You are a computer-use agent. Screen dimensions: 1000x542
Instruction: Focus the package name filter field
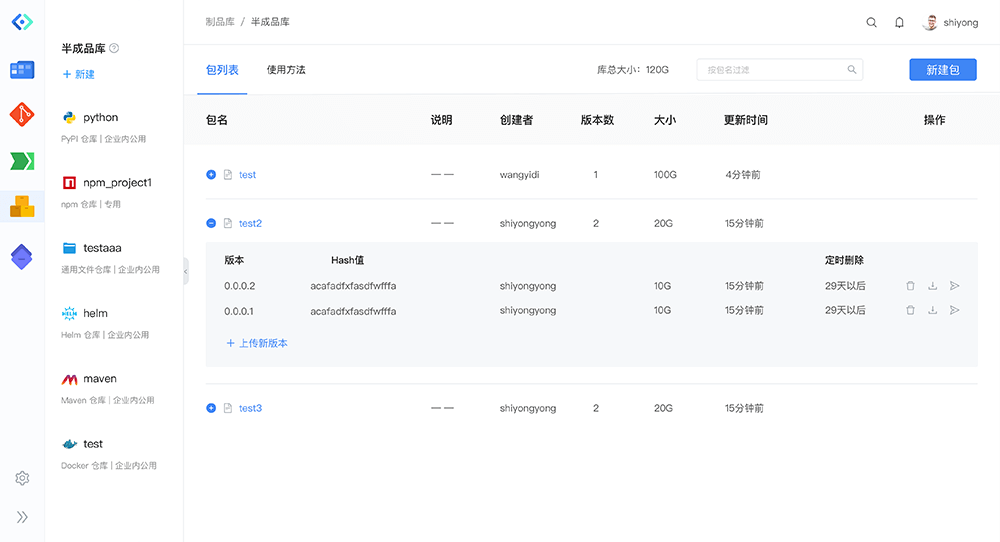[x=770, y=70]
